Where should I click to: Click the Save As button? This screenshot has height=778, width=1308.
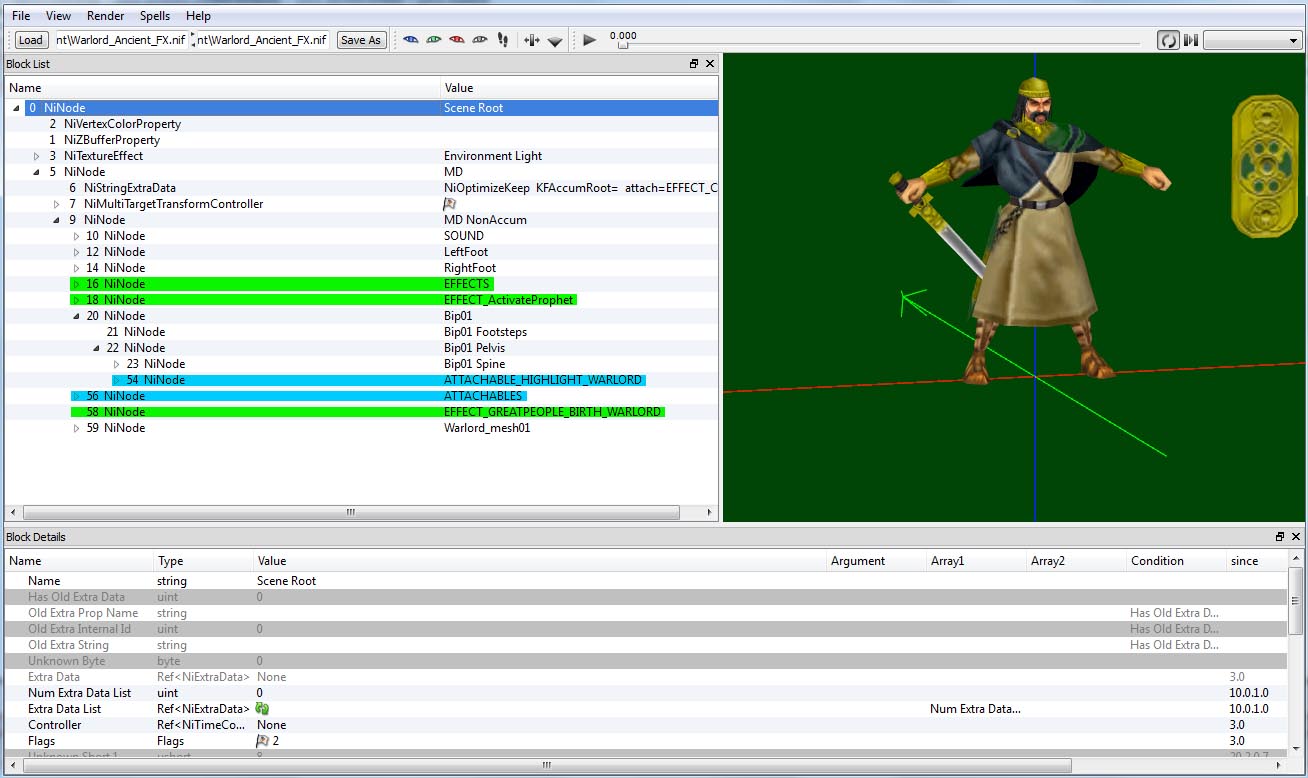[361, 40]
